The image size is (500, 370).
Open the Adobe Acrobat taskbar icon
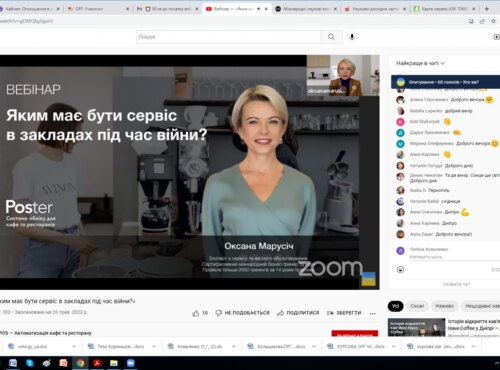(97, 363)
